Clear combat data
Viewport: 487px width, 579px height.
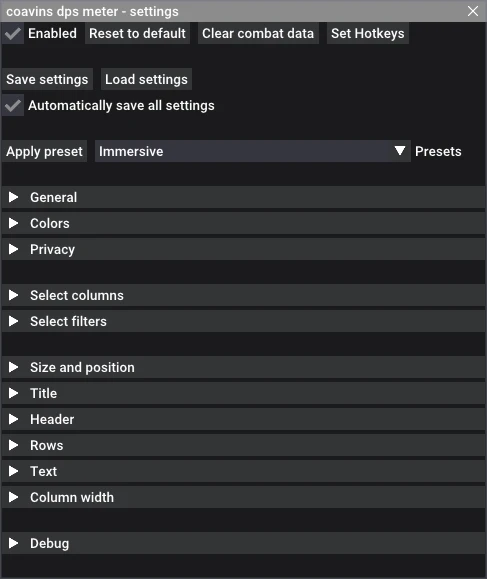point(258,34)
